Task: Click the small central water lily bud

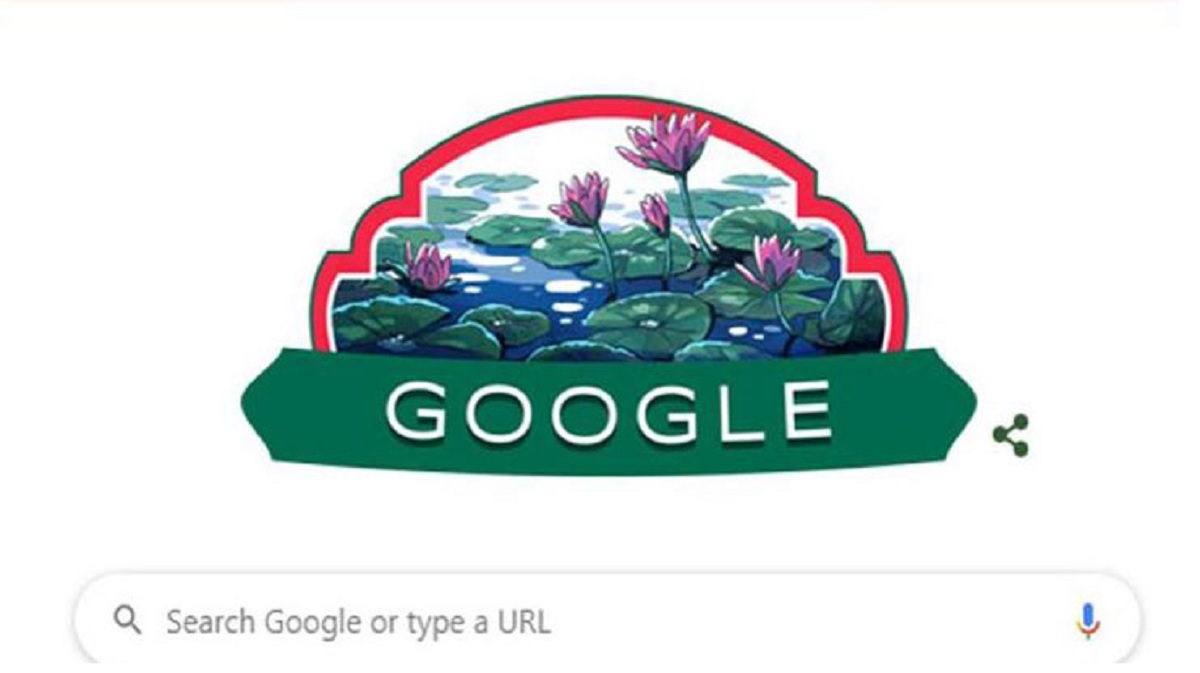Action: pos(655,214)
